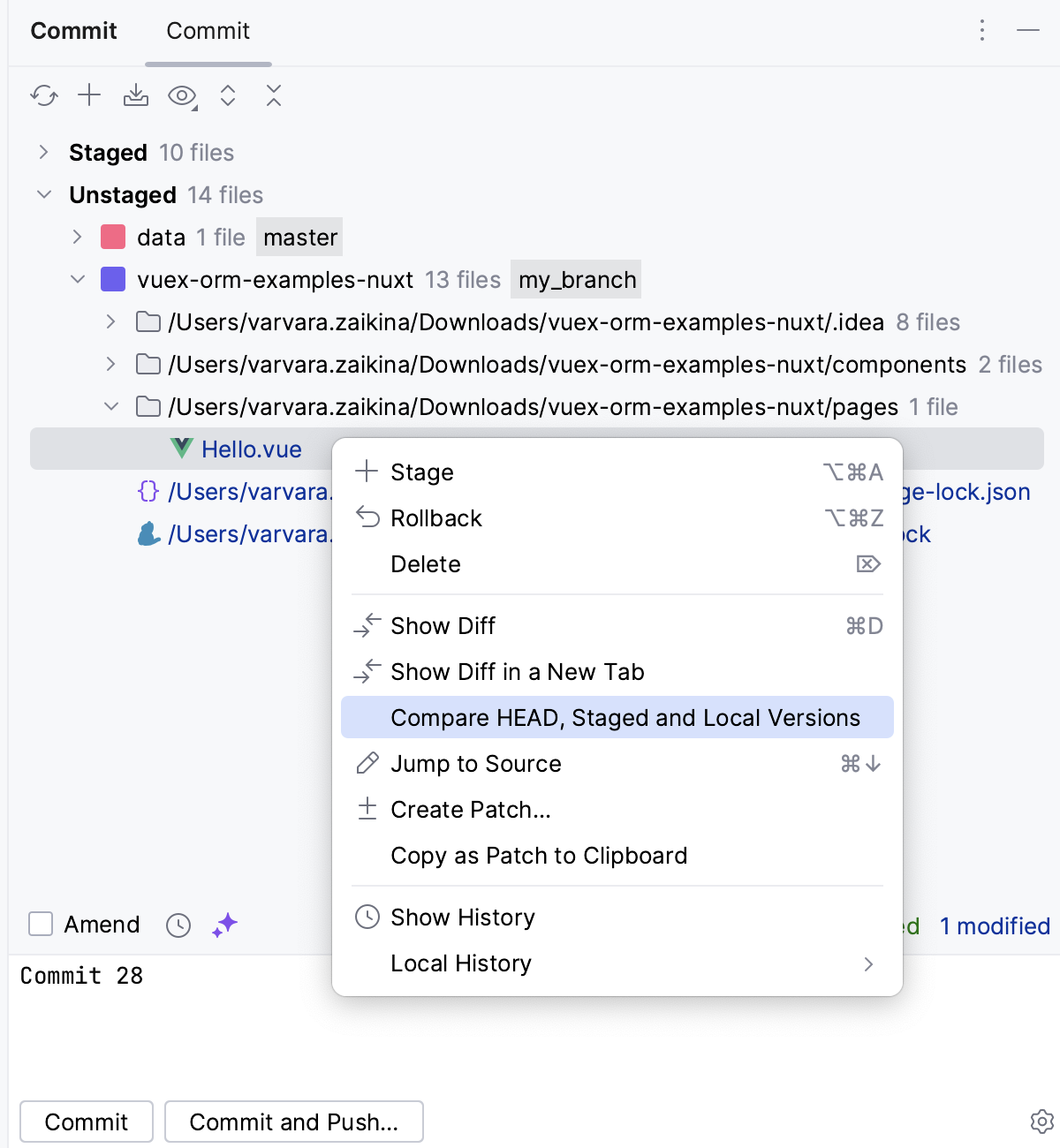
Task: Expand the .idea folder node
Action: click(x=110, y=322)
